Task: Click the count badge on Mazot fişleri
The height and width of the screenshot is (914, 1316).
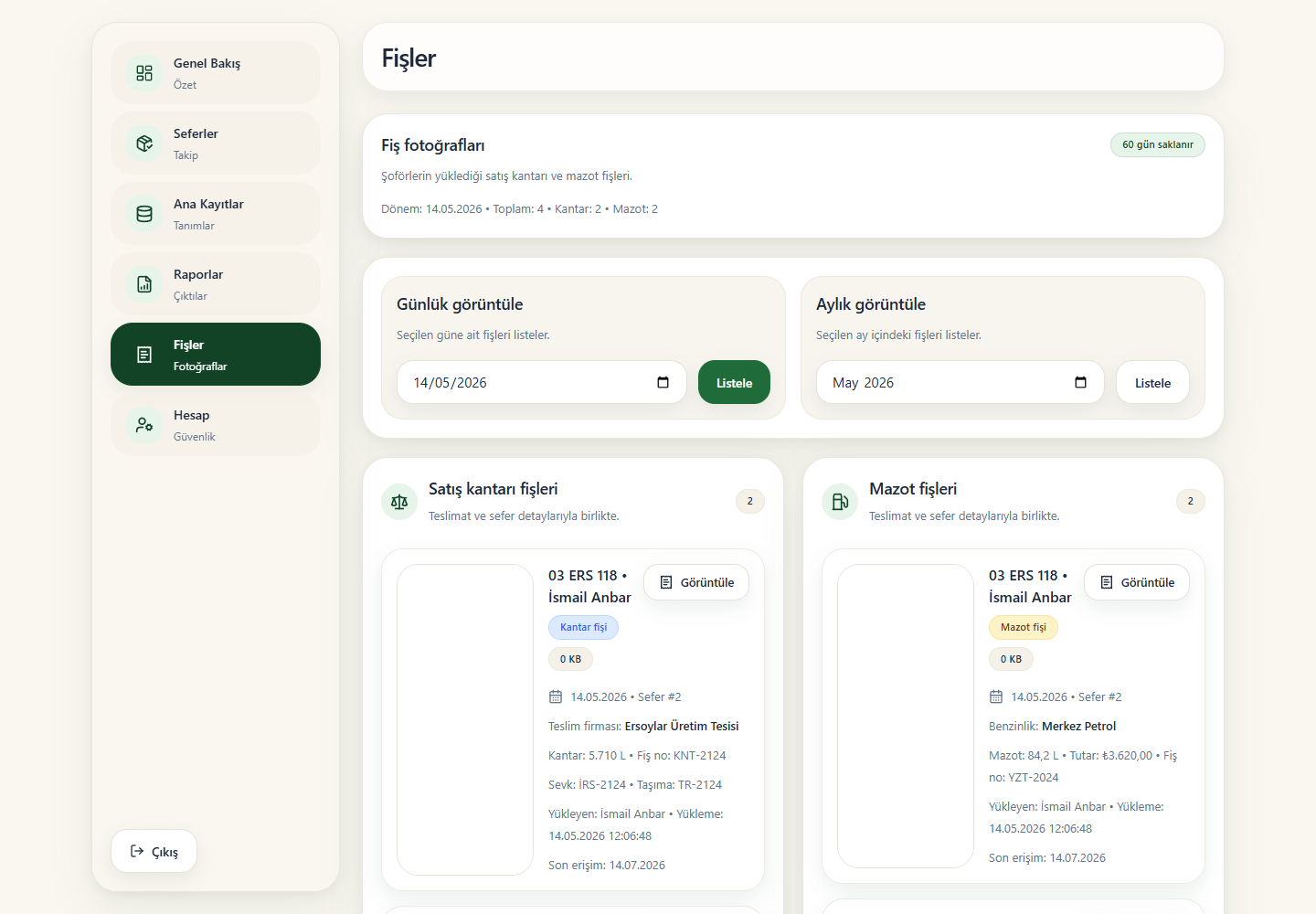Action: point(1190,501)
